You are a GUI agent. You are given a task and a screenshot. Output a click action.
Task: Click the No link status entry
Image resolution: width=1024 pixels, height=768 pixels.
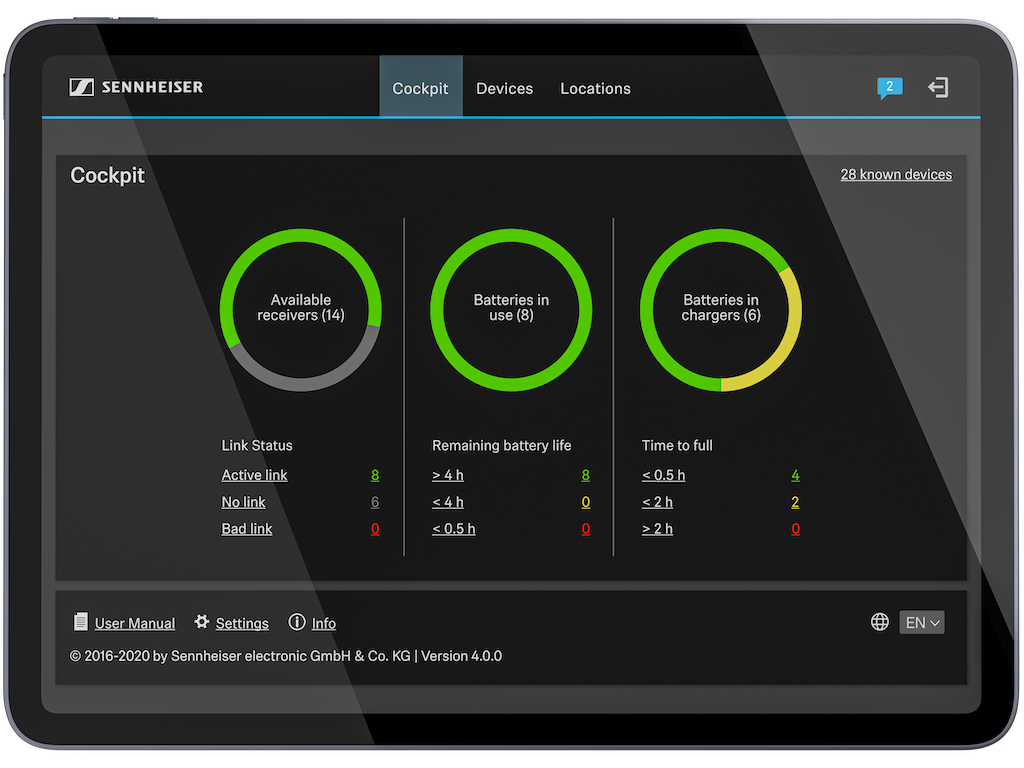pyautogui.click(x=243, y=502)
